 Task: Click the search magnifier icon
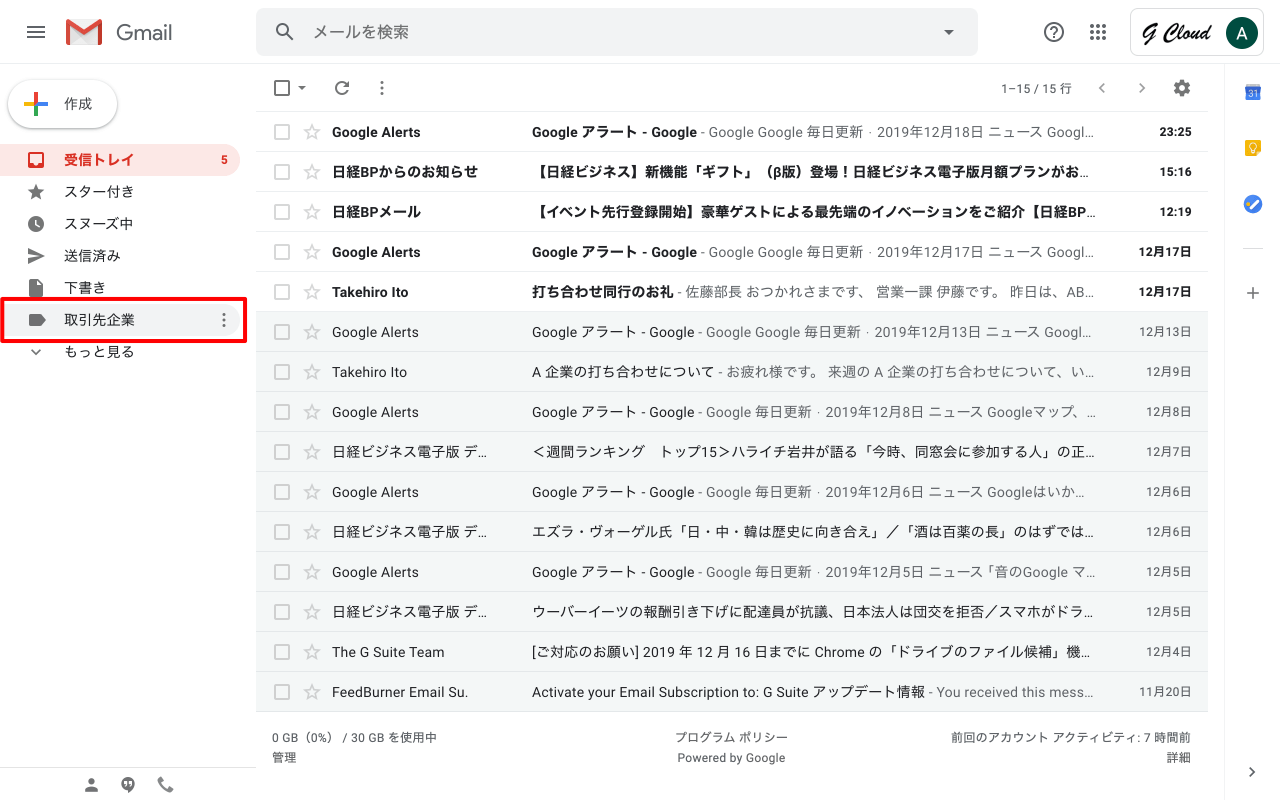pos(285,32)
